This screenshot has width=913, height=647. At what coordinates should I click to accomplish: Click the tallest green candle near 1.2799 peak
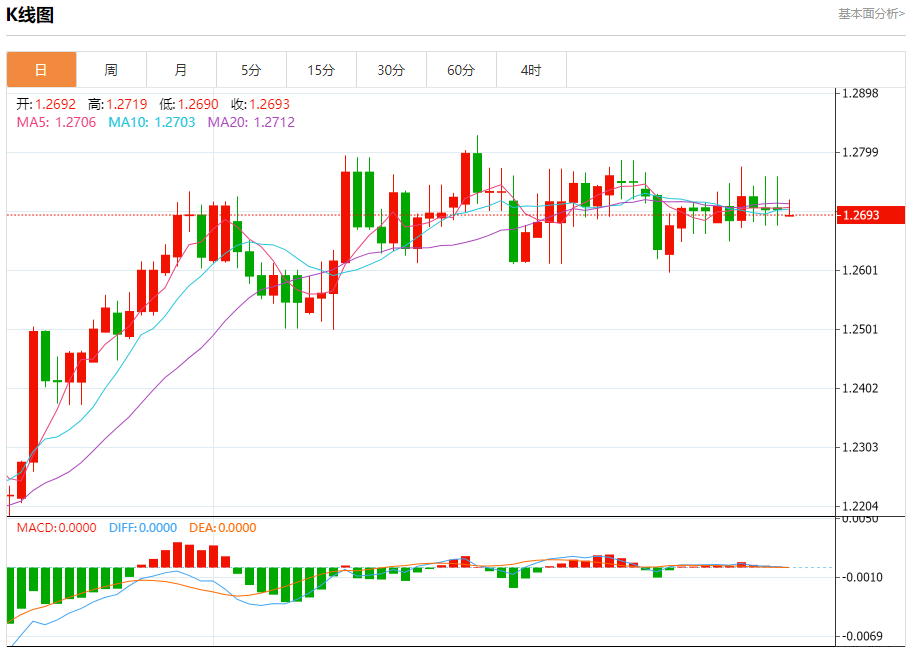click(x=477, y=172)
